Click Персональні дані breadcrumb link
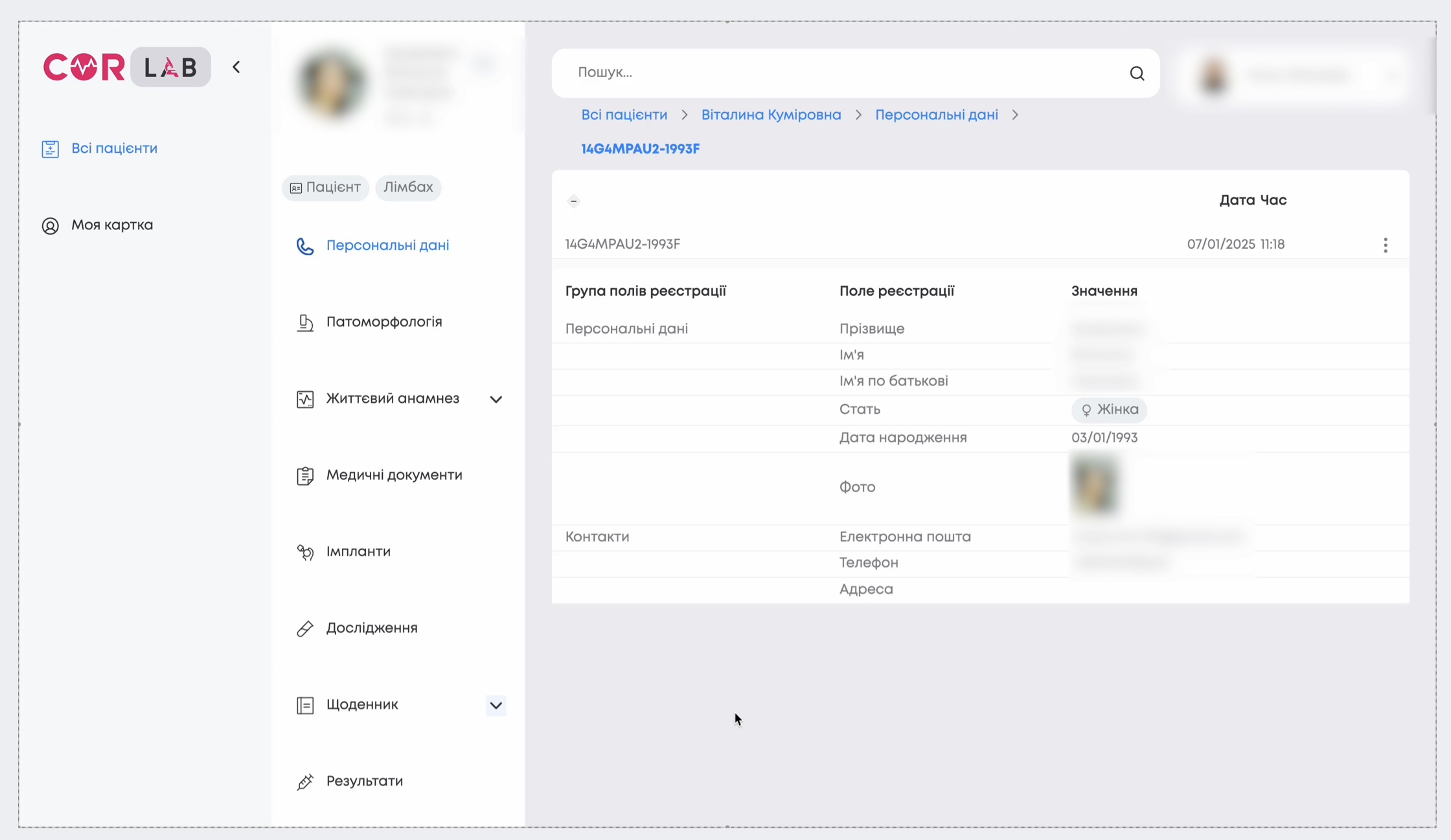The width and height of the screenshot is (1451, 840). point(937,115)
